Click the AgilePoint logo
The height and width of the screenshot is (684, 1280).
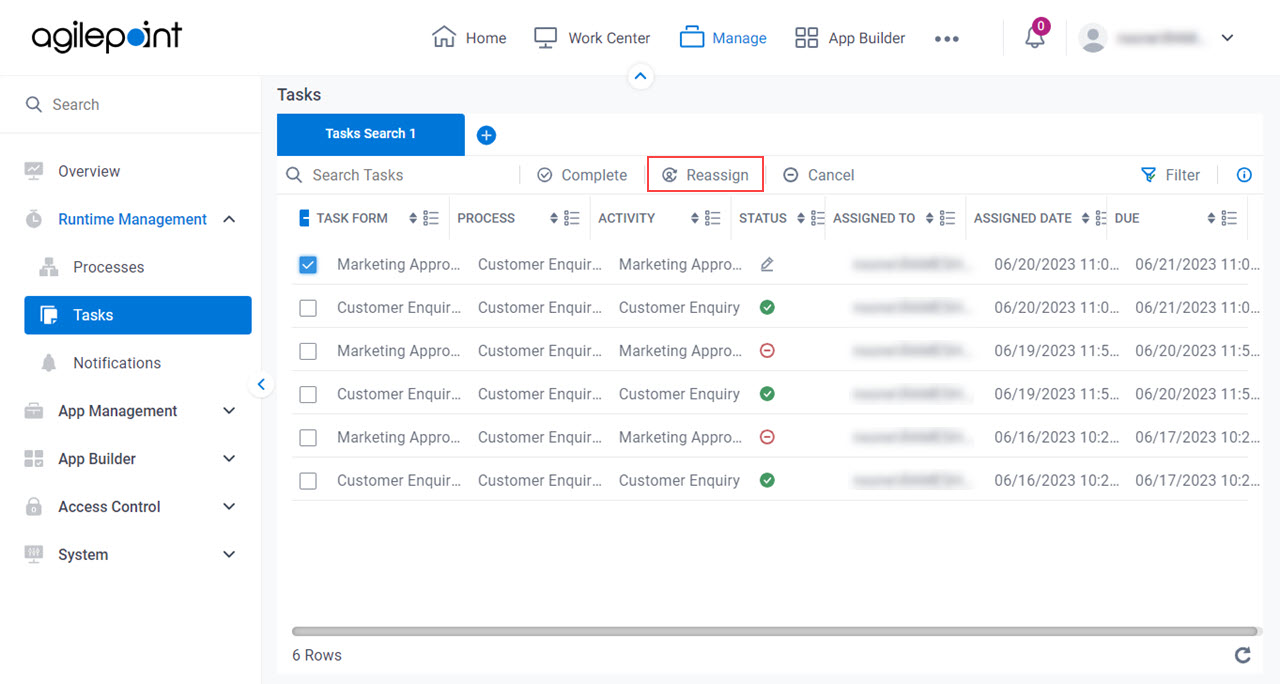pos(107,37)
